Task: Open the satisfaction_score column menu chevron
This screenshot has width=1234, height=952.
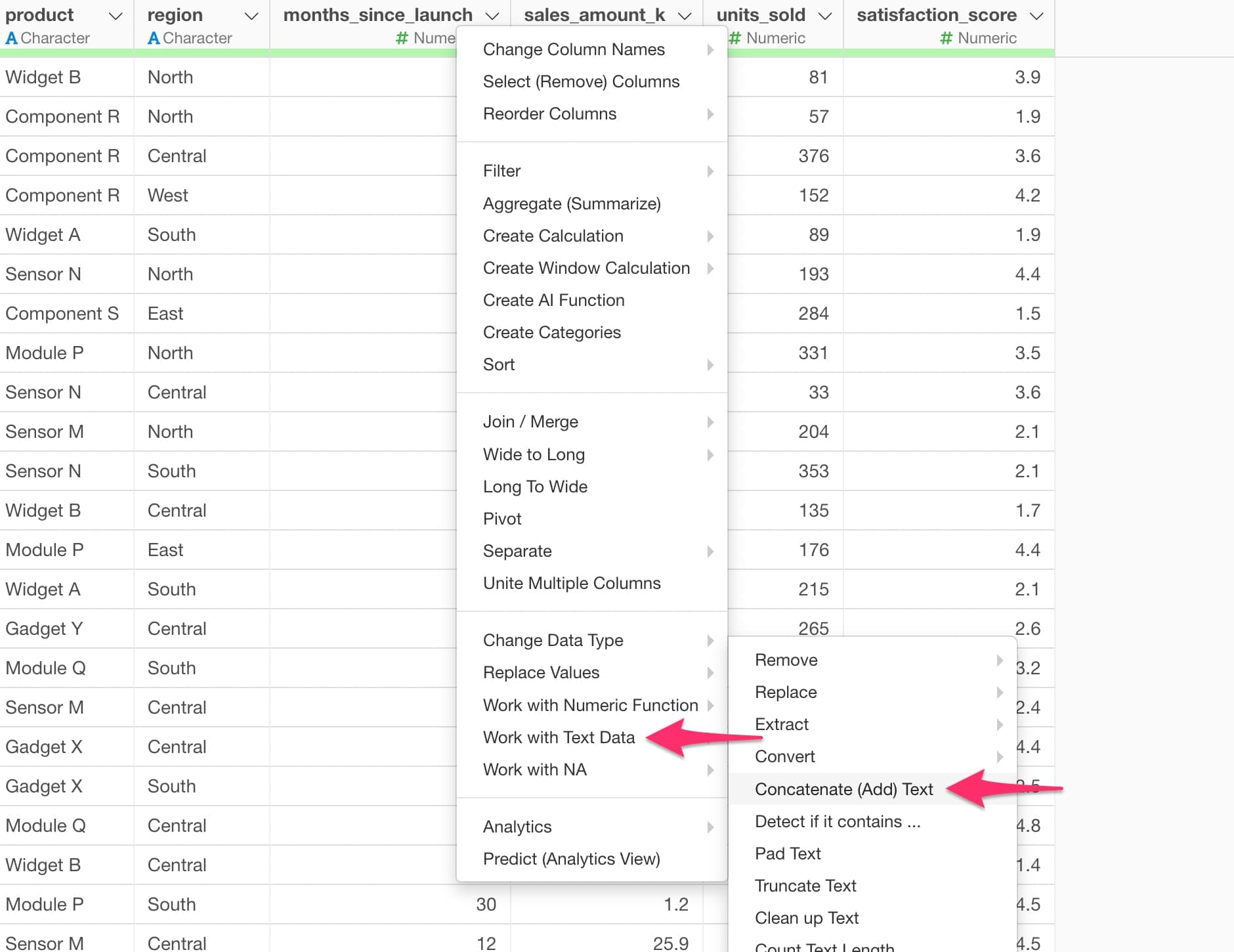Action: pos(1036,16)
